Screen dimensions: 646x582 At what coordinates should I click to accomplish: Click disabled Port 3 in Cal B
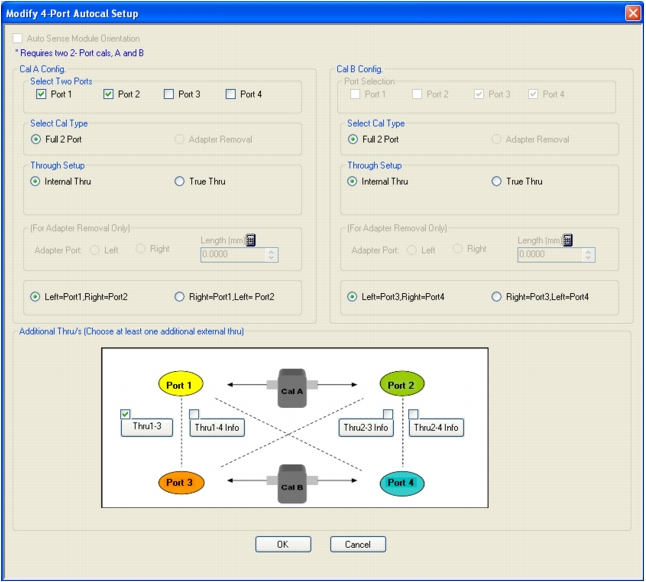tap(479, 94)
